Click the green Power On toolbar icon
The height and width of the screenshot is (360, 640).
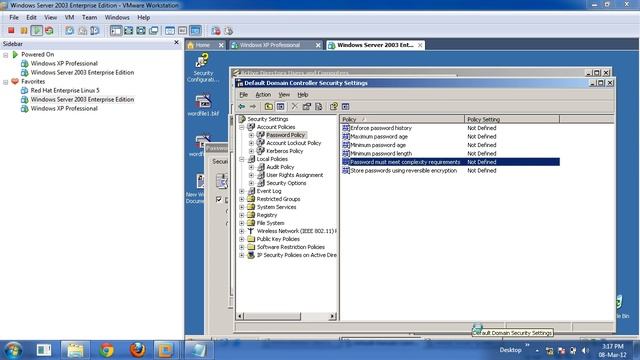[x=37, y=30]
